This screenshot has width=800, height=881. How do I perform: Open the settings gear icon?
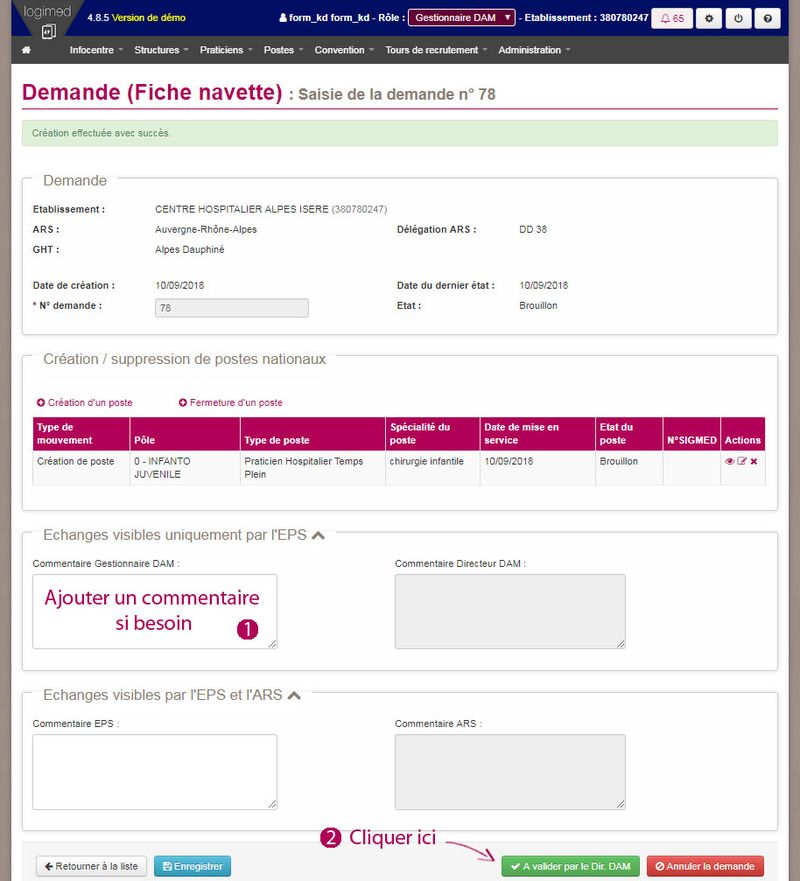point(709,18)
